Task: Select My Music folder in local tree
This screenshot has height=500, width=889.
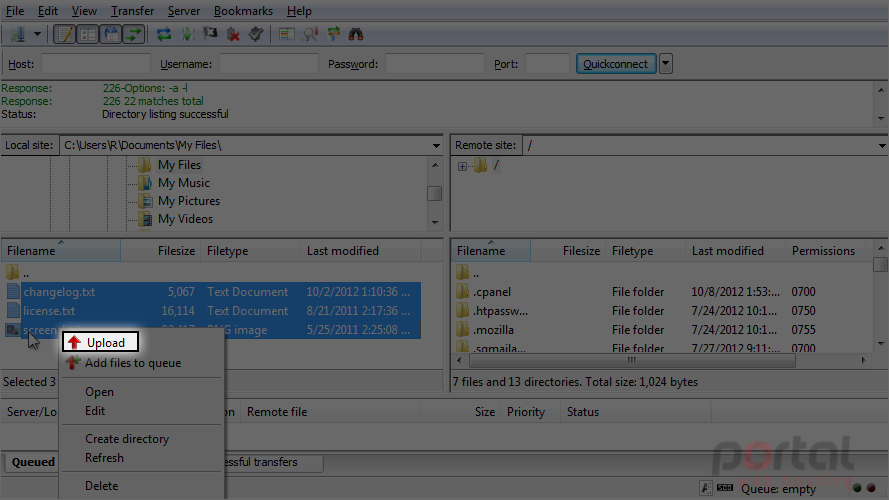Action: click(x=184, y=183)
